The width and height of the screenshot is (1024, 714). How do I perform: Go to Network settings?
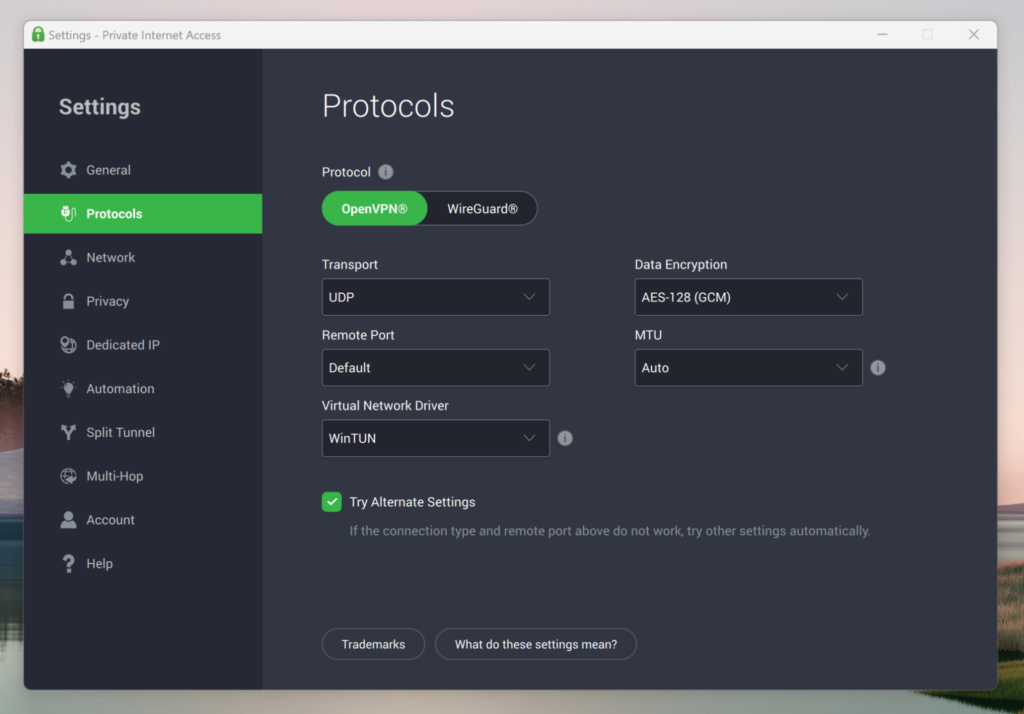[143, 257]
